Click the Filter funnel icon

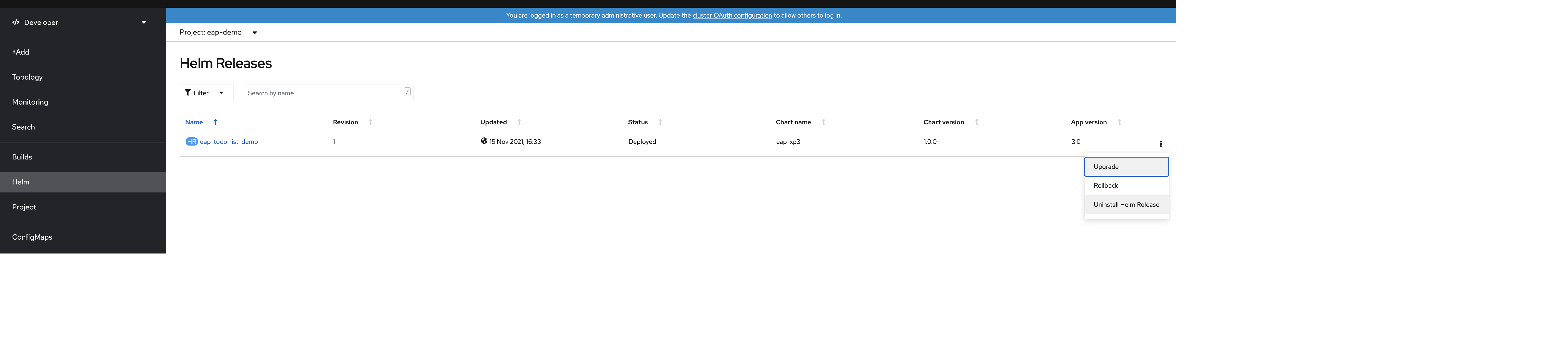pos(188,92)
